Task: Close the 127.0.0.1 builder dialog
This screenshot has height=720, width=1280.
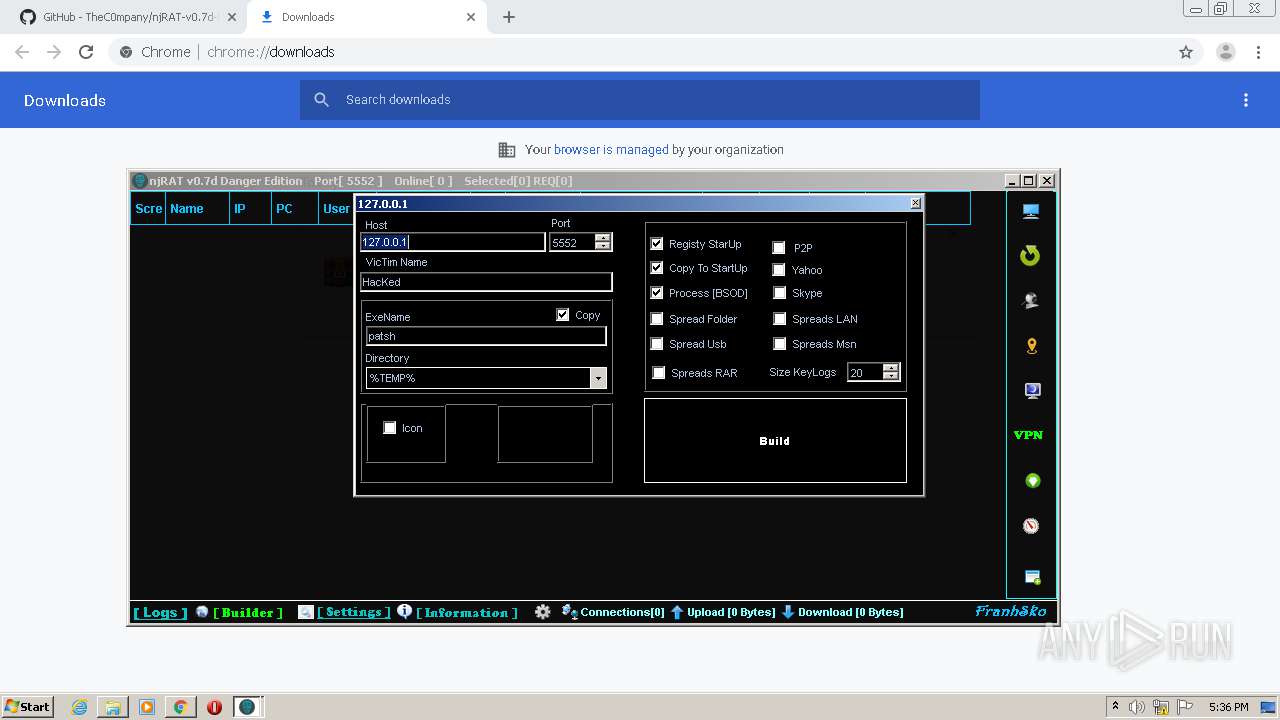Action: (x=915, y=203)
